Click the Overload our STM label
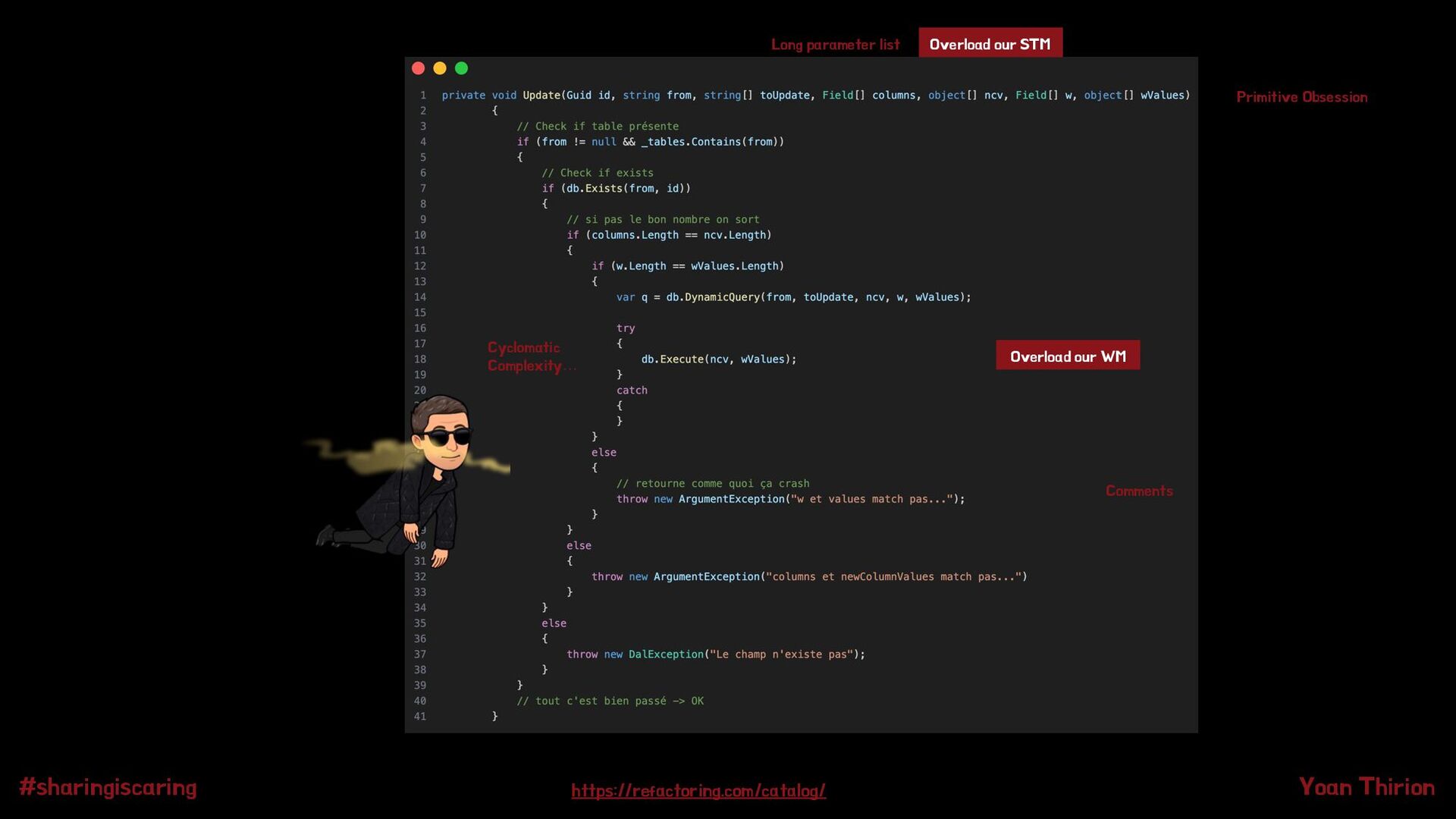The image size is (1456, 819). [x=990, y=44]
